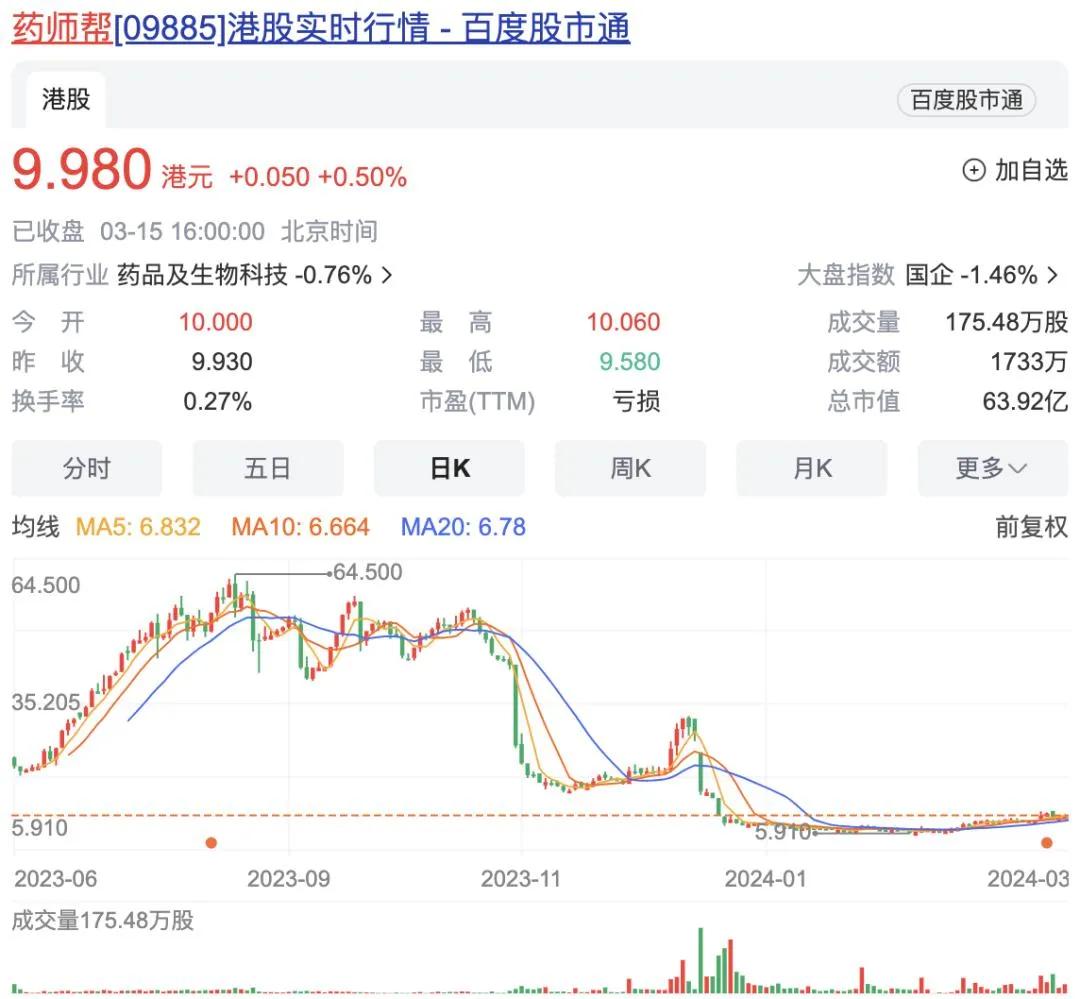The image size is (1080, 999).
Task: Click the 昨收 value 9.930
Action: [x=222, y=362]
